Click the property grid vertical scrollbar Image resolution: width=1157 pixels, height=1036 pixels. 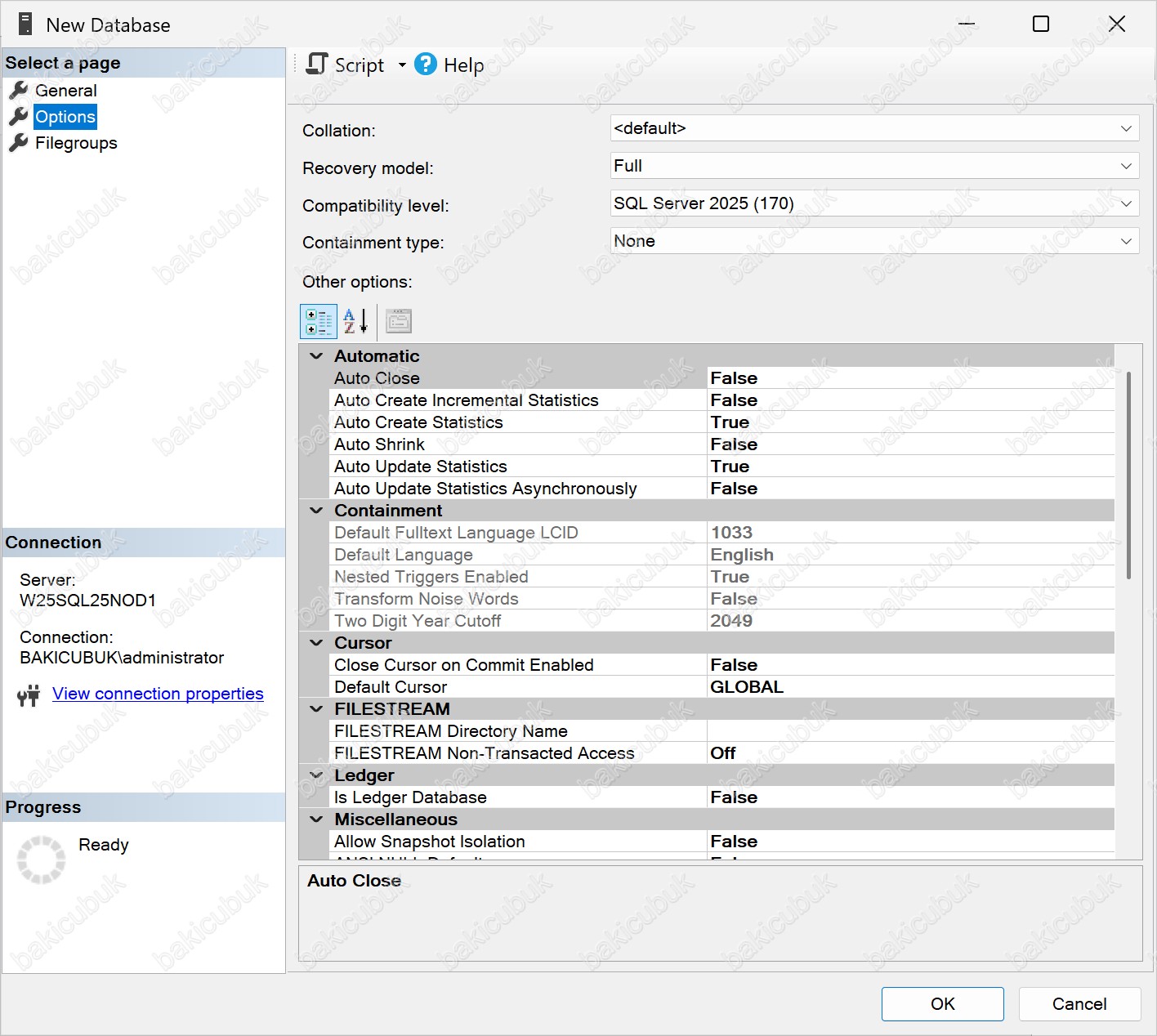(1128, 474)
